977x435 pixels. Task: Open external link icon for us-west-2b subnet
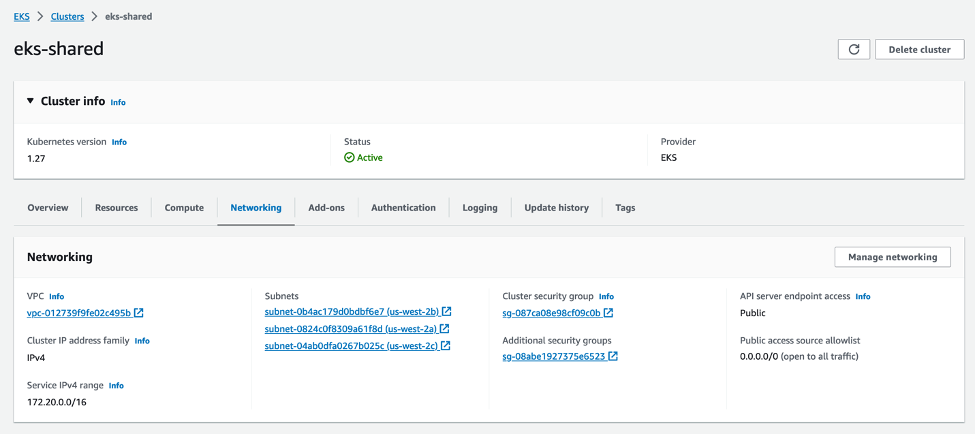pyautogui.click(x=447, y=312)
